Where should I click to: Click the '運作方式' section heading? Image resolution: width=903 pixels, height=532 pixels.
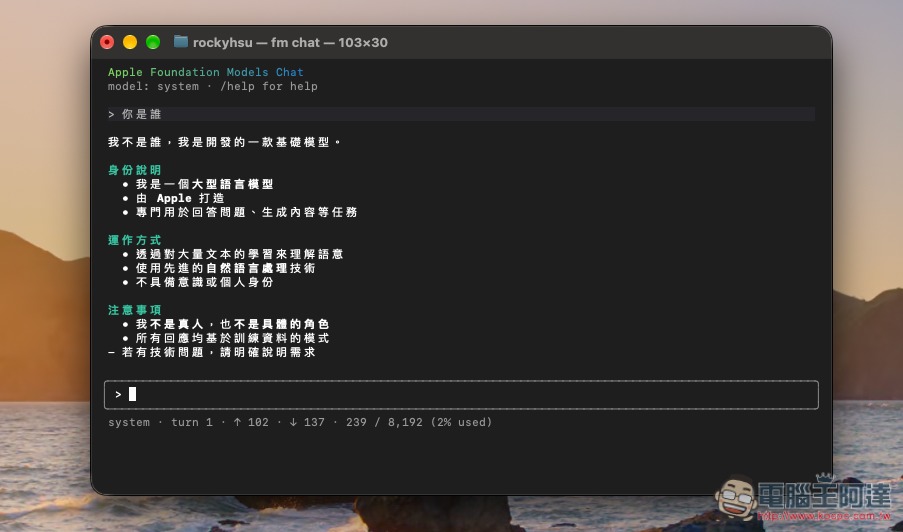135,240
